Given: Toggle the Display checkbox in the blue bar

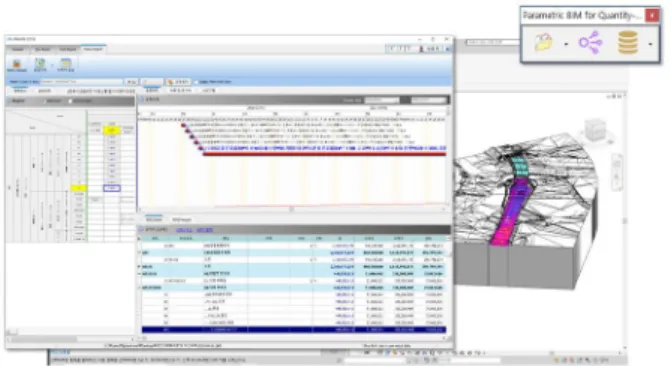Looking at the screenshot, I should tap(196, 82).
